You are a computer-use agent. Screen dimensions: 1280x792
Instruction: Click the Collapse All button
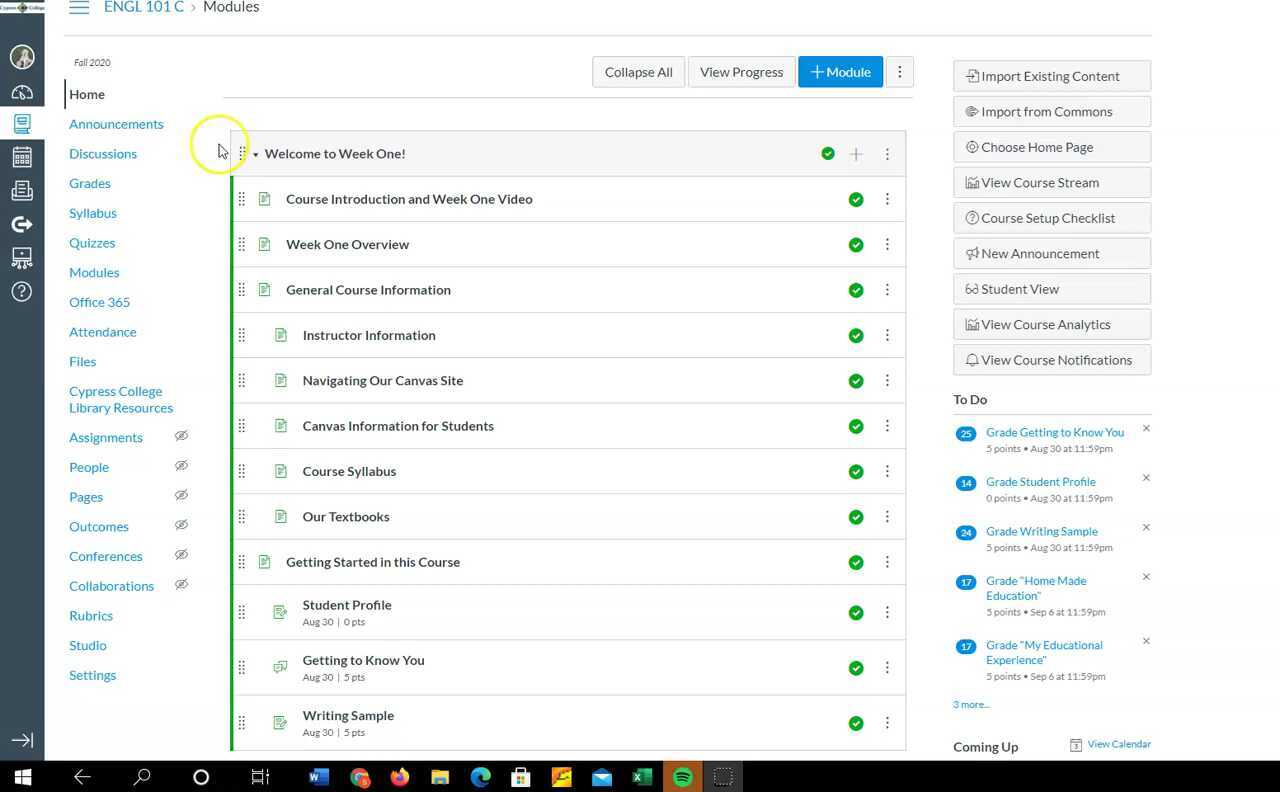pyautogui.click(x=638, y=72)
